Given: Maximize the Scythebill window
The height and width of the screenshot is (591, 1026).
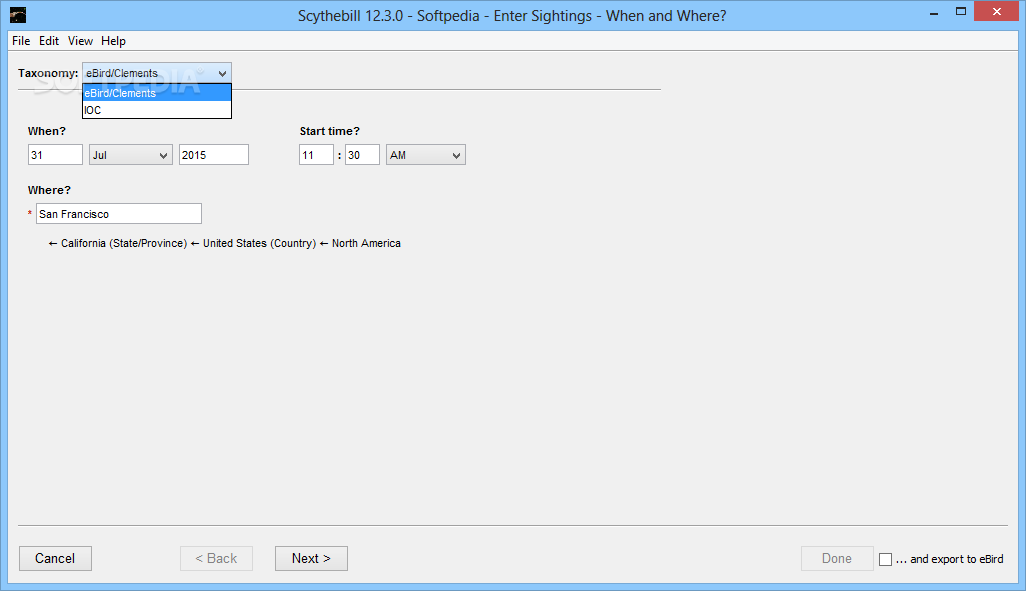Looking at the screenshot, I should 961,12.
